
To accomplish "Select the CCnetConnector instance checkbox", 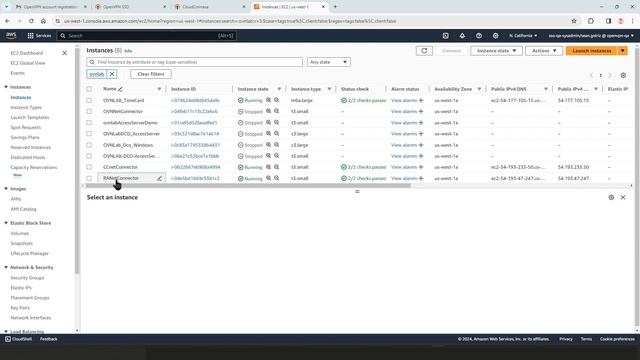I will tap(89, 167).
